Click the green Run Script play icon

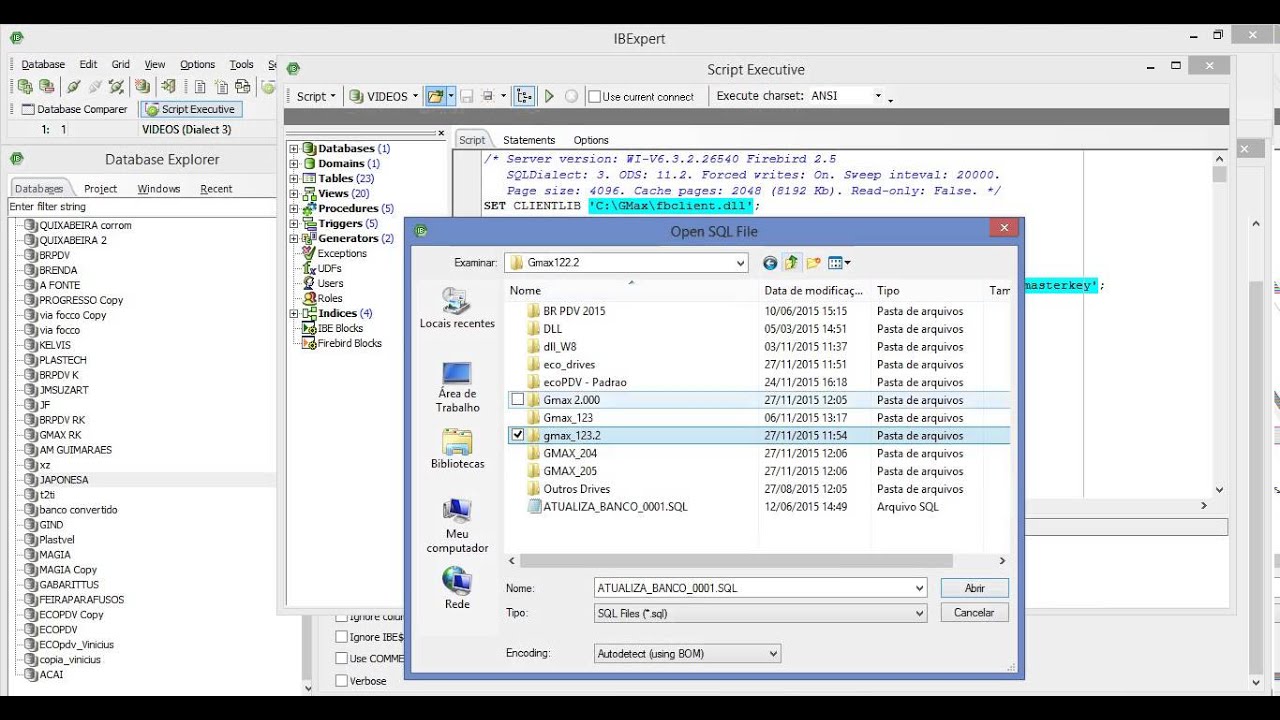point(549,96)
